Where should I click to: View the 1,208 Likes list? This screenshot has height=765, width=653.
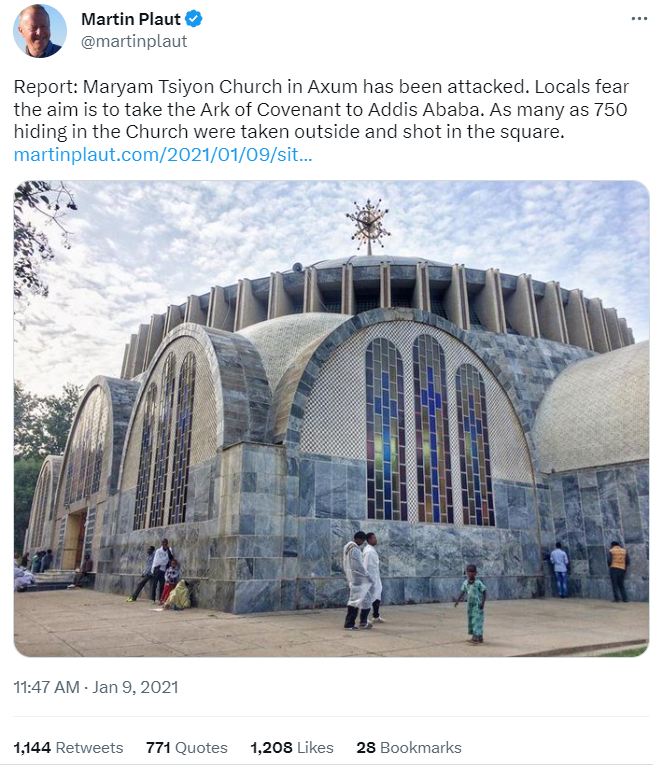(x=291, y=747)
